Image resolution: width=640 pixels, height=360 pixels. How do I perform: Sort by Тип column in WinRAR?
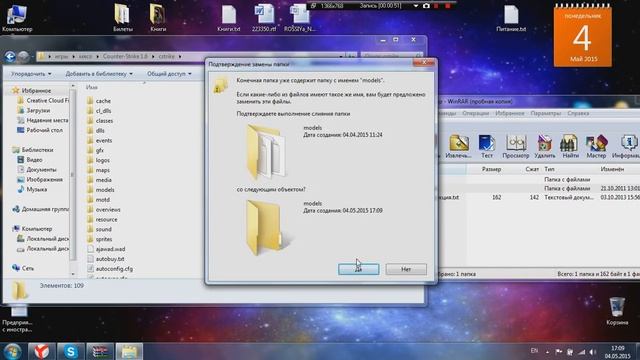pyautogui.click(x=549, y=169)
